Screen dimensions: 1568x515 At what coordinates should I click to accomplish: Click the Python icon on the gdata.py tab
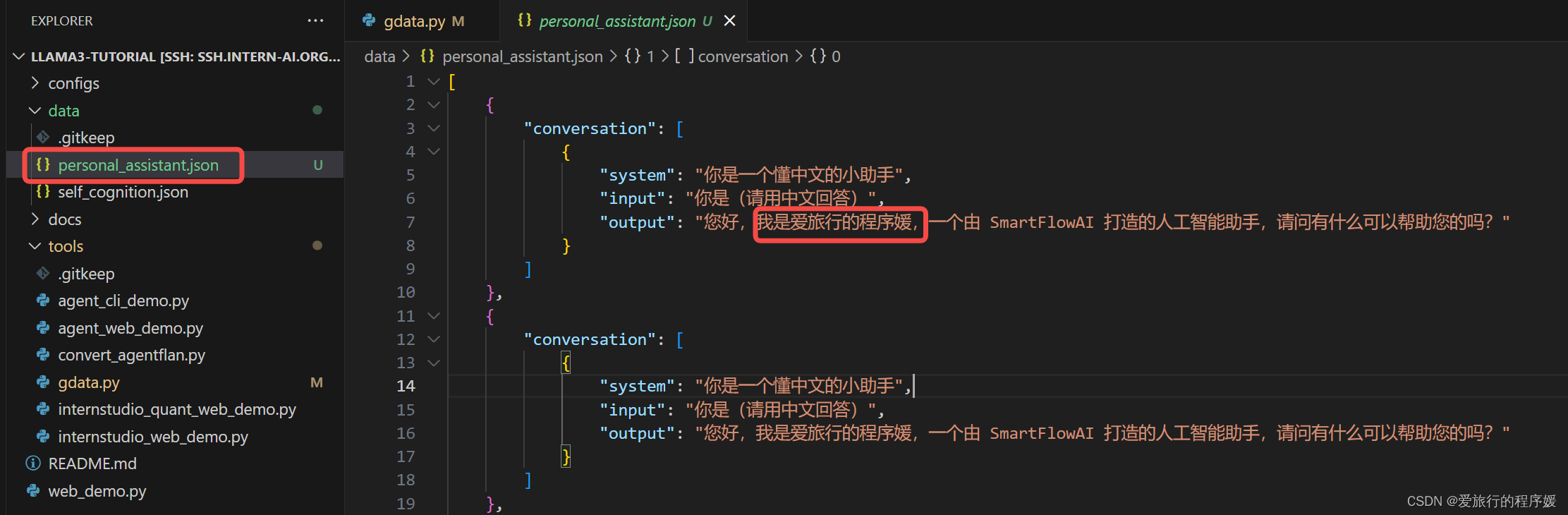coord(369,20)
